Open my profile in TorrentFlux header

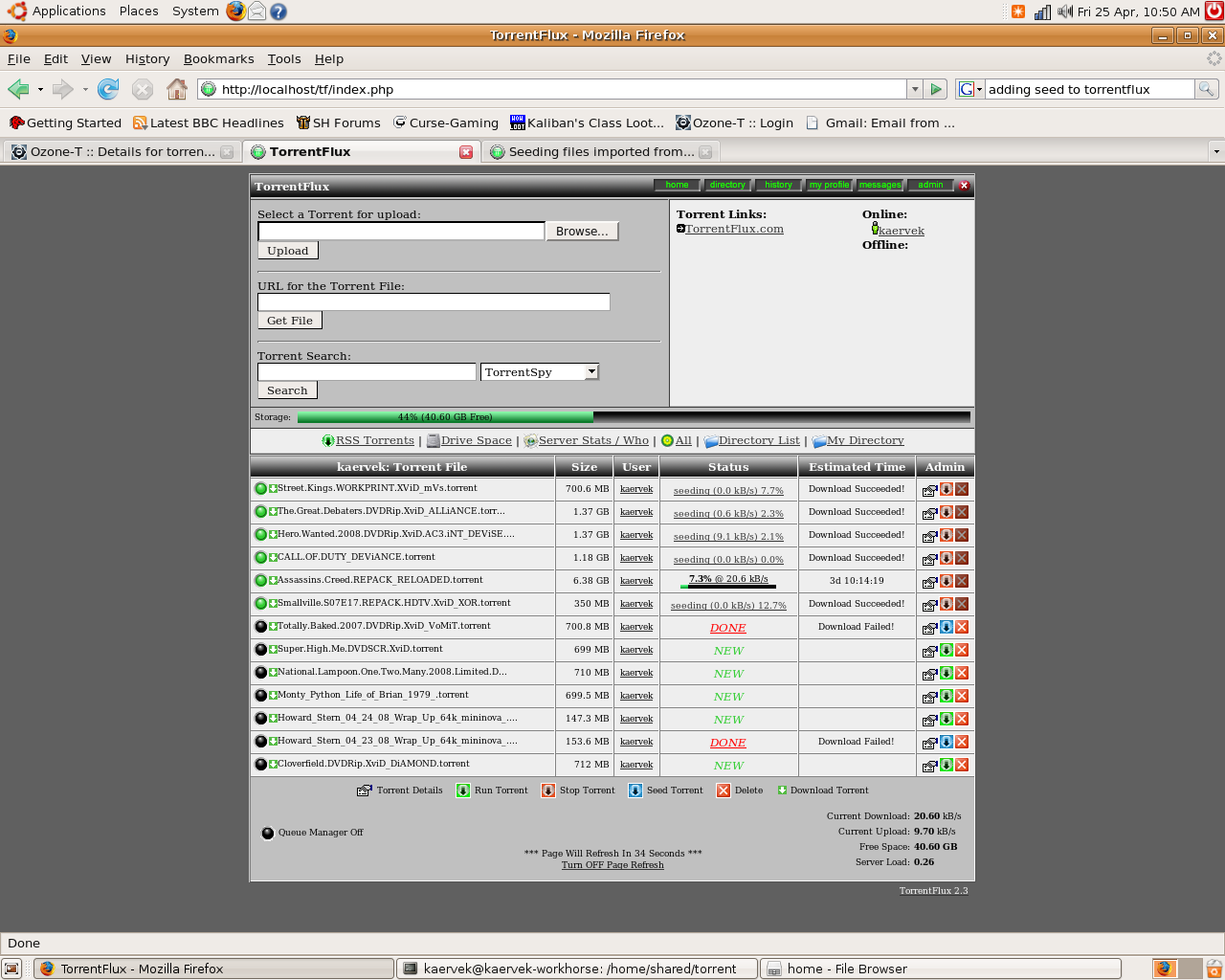pos(829,185)
